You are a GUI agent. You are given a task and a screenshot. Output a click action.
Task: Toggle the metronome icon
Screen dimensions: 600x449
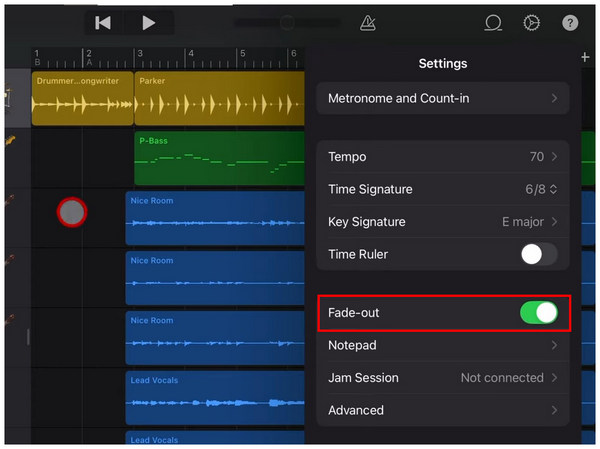click(367, 22)
